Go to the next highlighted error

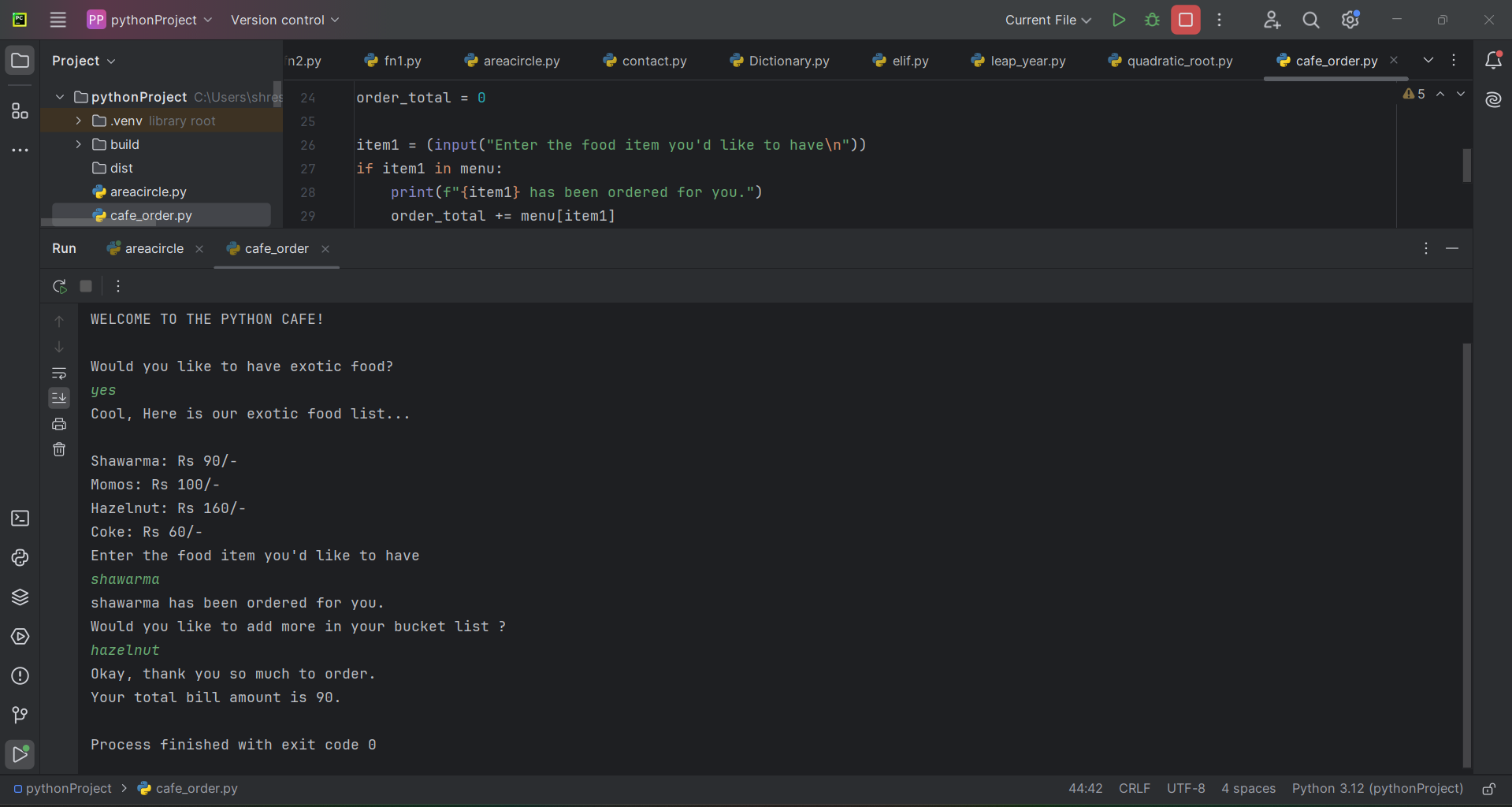coord(1461,94)
